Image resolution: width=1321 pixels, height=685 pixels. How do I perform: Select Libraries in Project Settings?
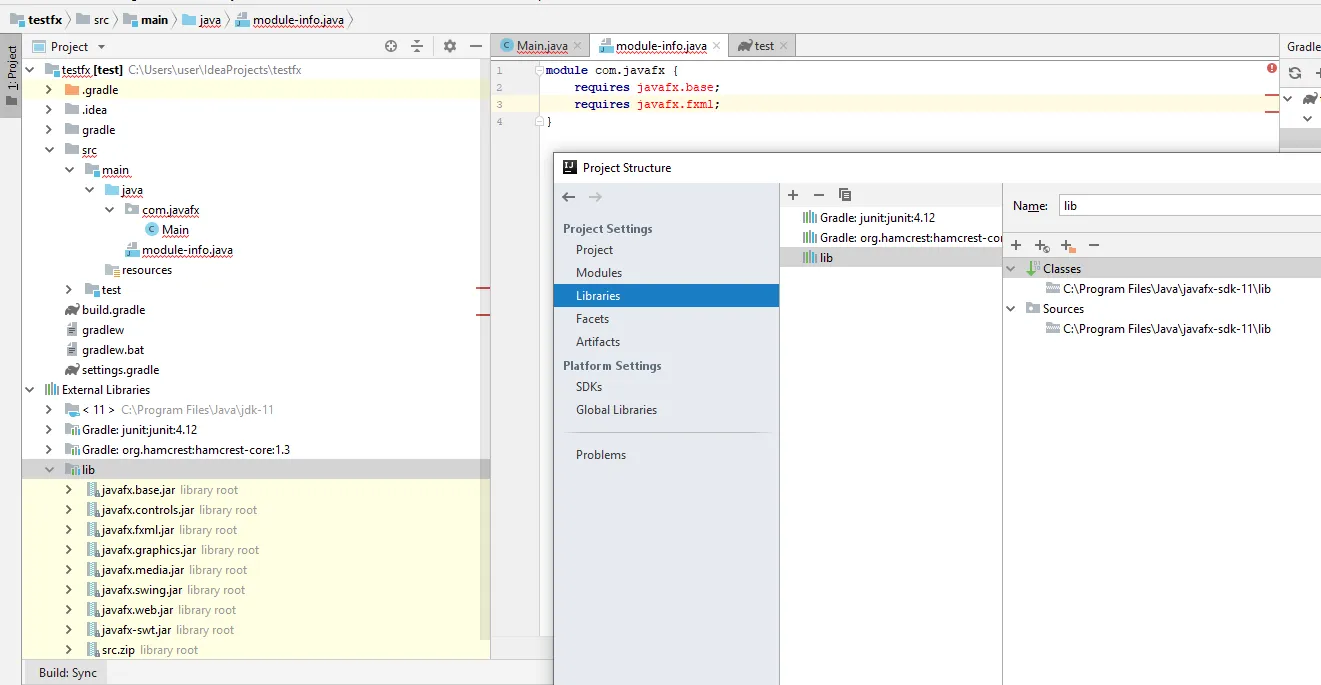coord(666,296)
